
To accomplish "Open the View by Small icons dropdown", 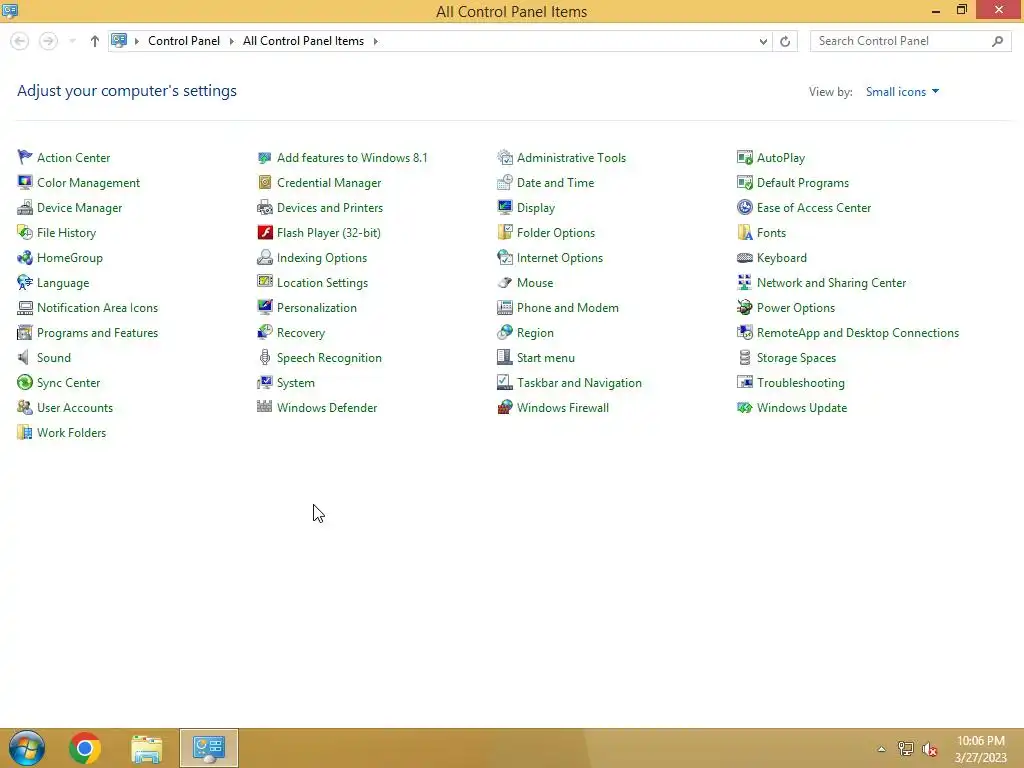I will point(903,92).
